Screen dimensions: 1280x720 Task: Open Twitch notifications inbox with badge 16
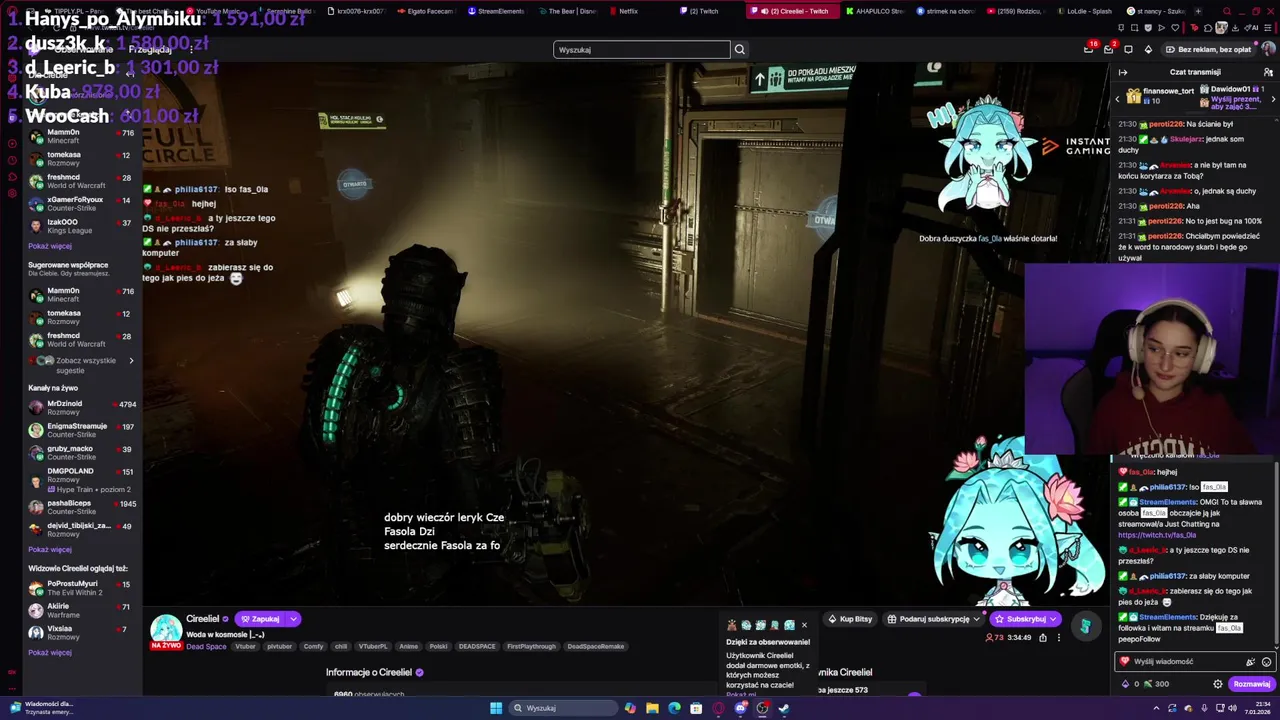(1089, 49)
